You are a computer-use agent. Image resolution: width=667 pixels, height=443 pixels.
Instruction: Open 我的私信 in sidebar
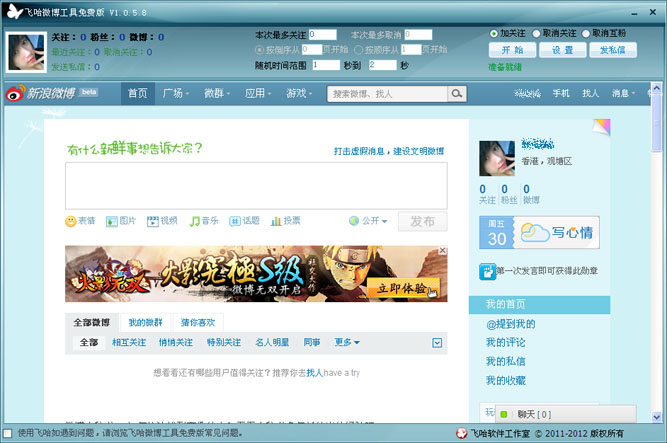pos(505,361)
